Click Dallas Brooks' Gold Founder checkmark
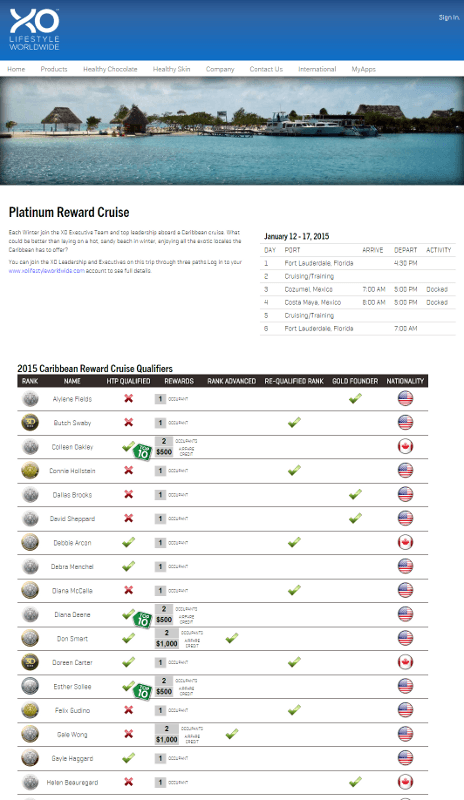This screenshot has height=800, width=464. coord(355,494)
